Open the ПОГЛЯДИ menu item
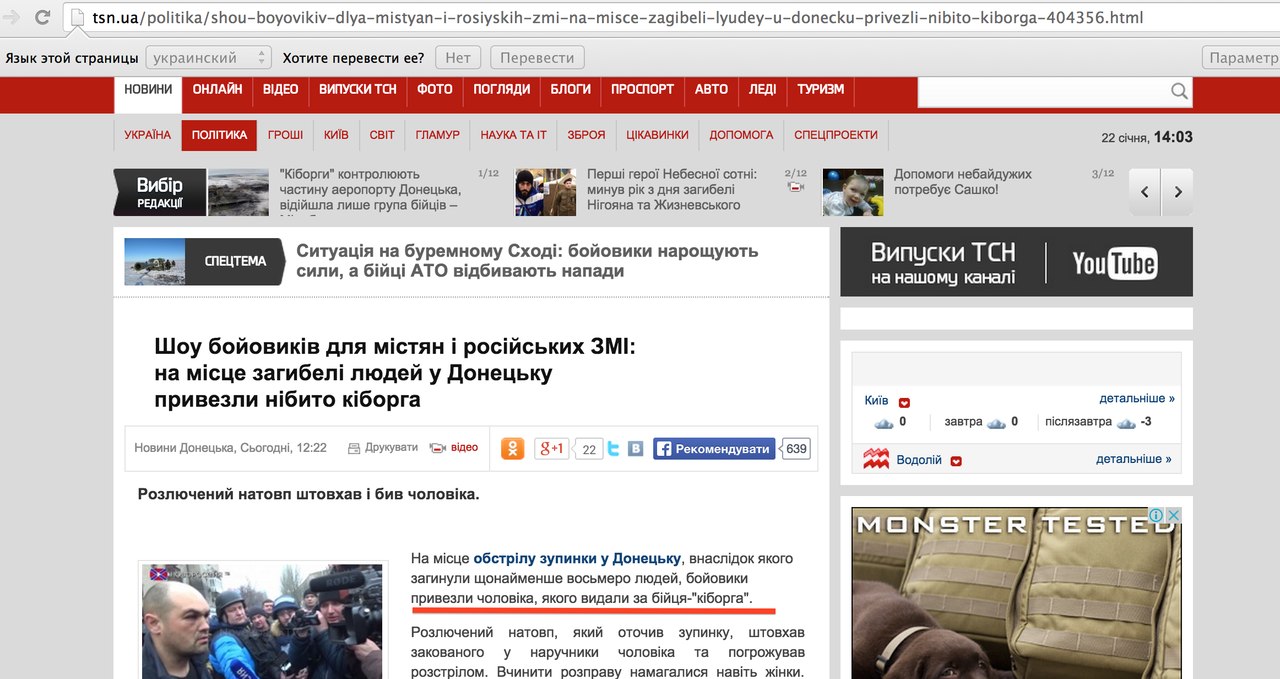1280x679 pixels. [501, 89]
